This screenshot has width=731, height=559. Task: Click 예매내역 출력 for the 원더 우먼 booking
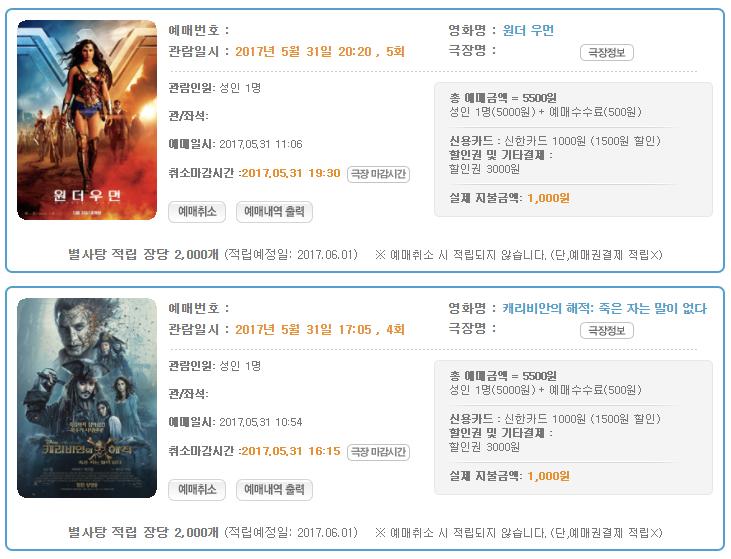coord(274,212)
